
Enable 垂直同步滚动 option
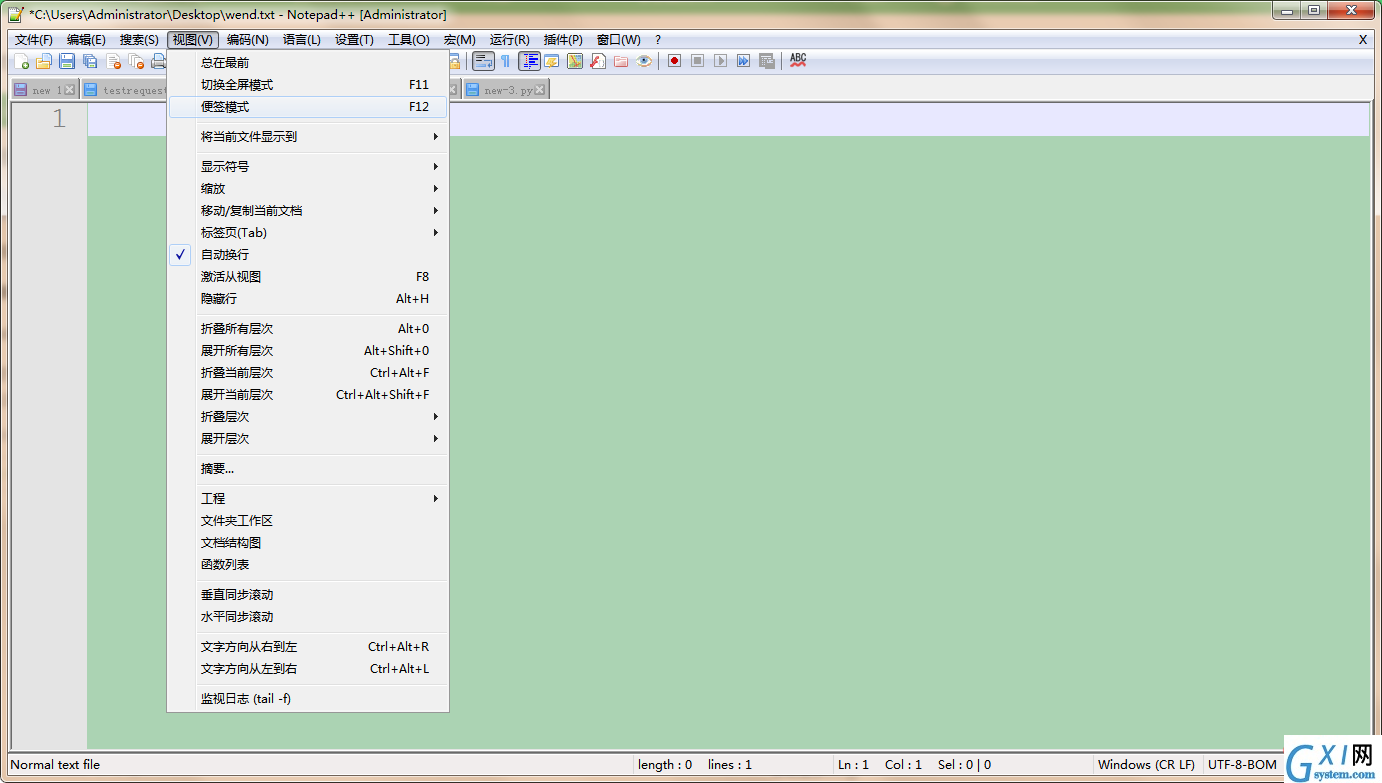308,595
